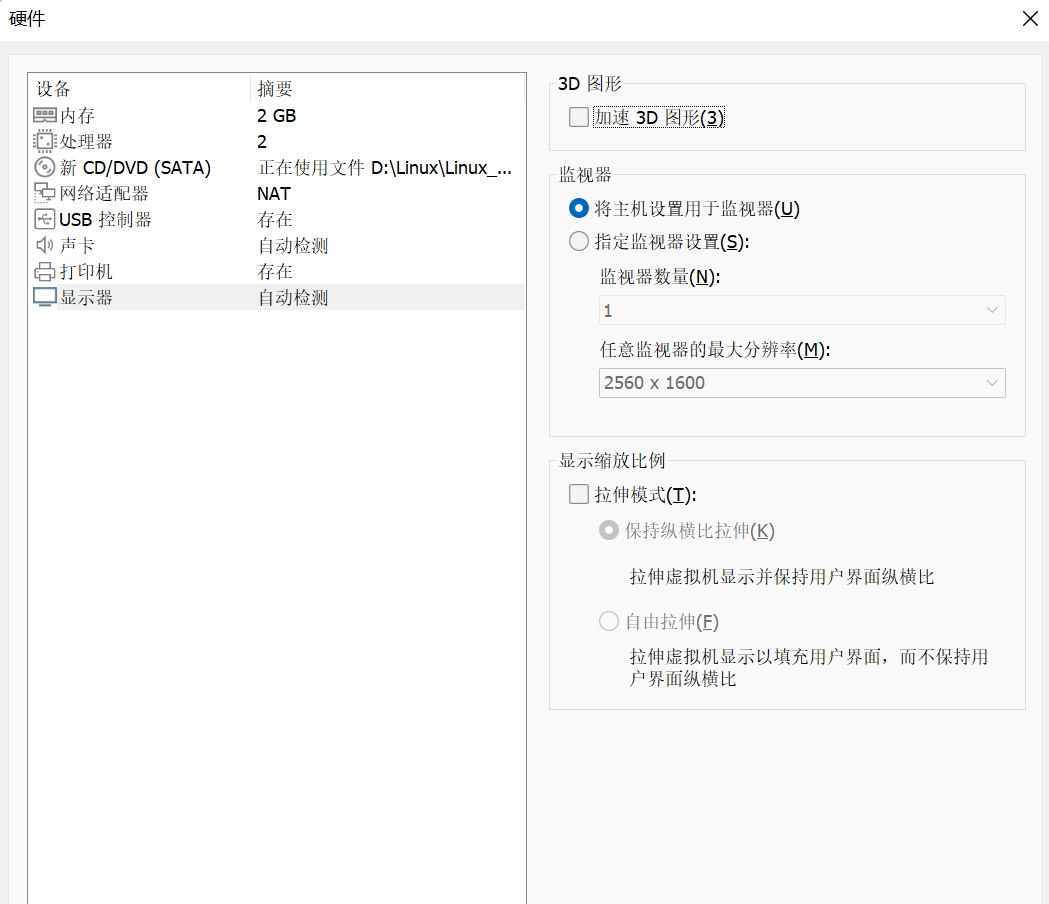The height and width of the screenshot is (904, 1049).
Task: Open the 最大分辨率 2560 x 1600 dropdown
Action: (802, 383)
